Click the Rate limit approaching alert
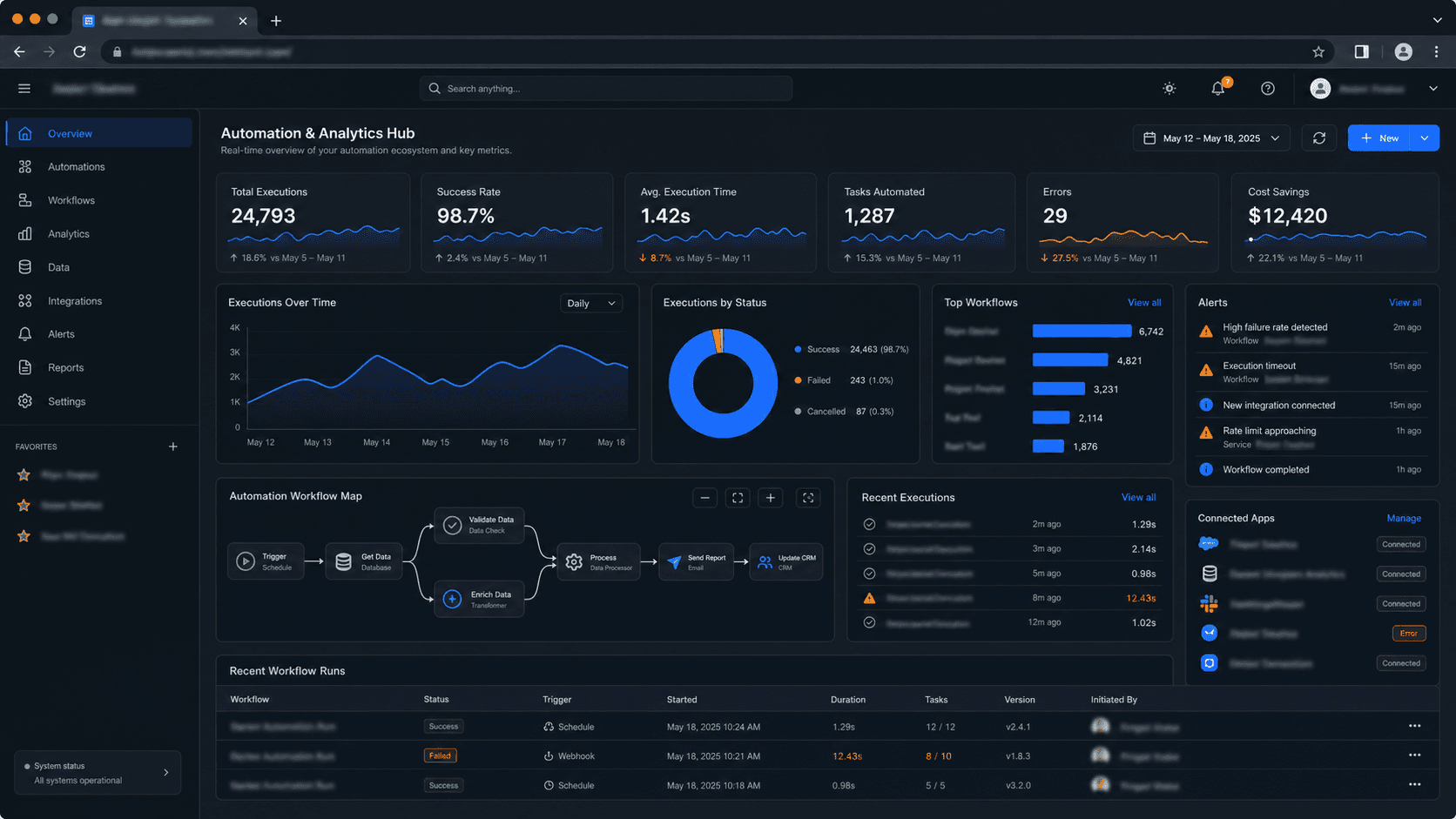 [x=1311, y=437]
